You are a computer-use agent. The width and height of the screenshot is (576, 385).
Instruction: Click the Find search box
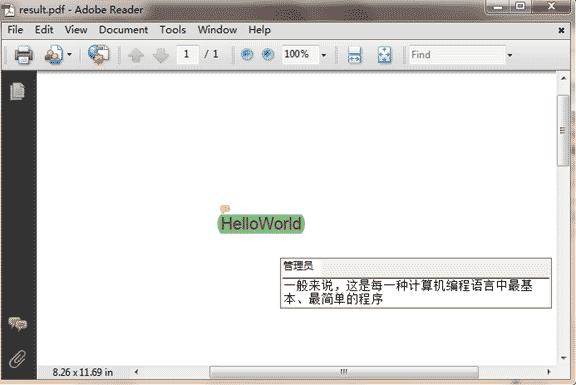[457, 55]
